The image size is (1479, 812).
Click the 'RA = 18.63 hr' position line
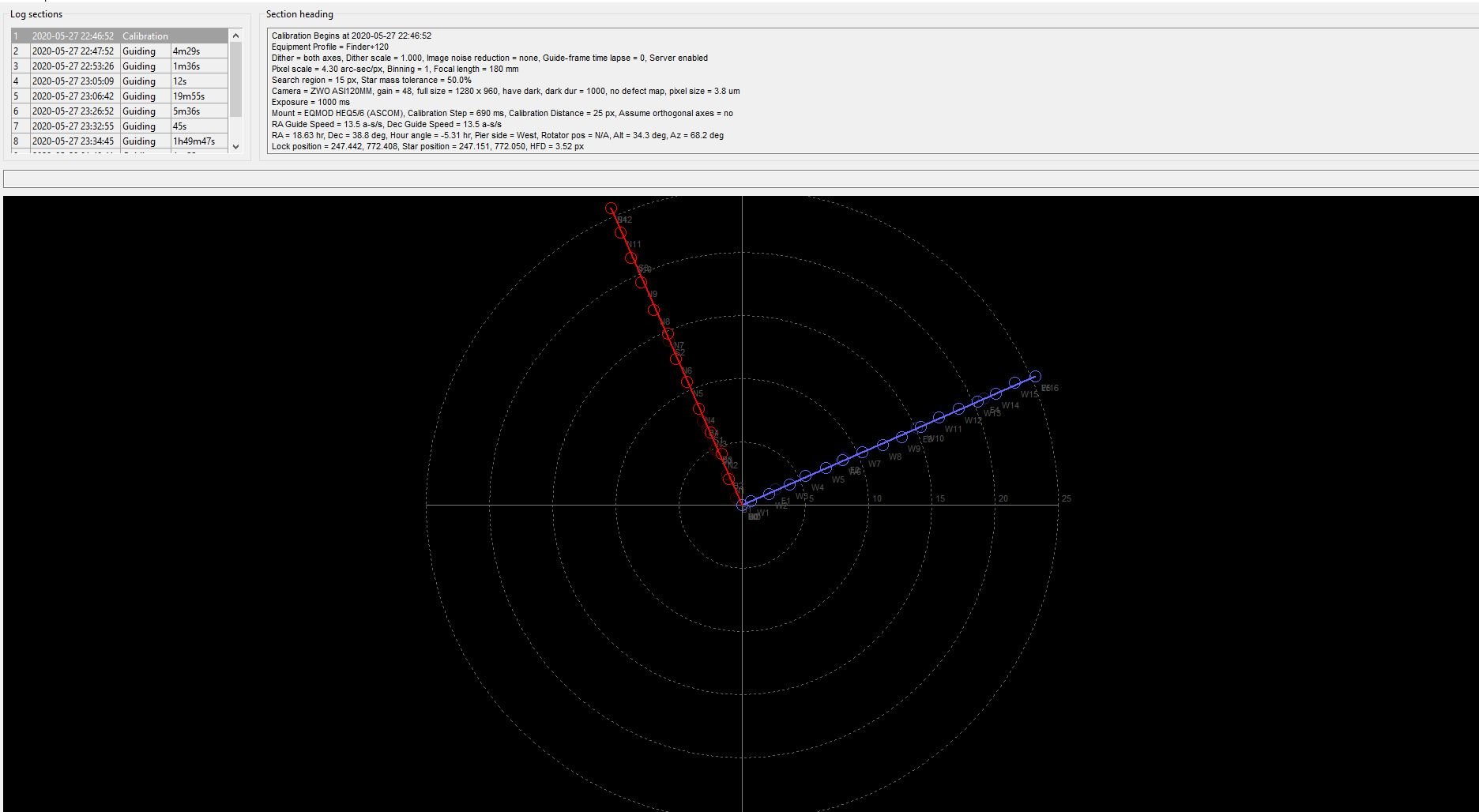click(x=498, y=135)
